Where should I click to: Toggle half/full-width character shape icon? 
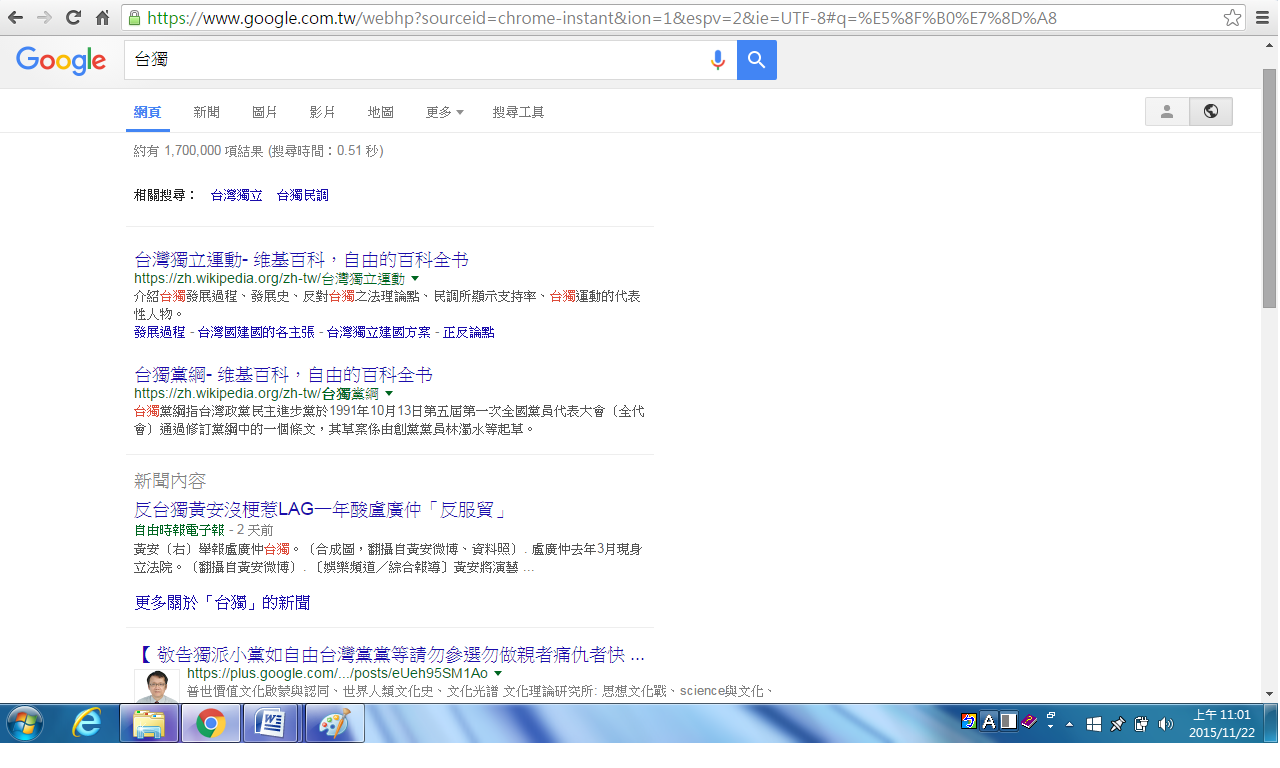click(x=1009, y=722)
